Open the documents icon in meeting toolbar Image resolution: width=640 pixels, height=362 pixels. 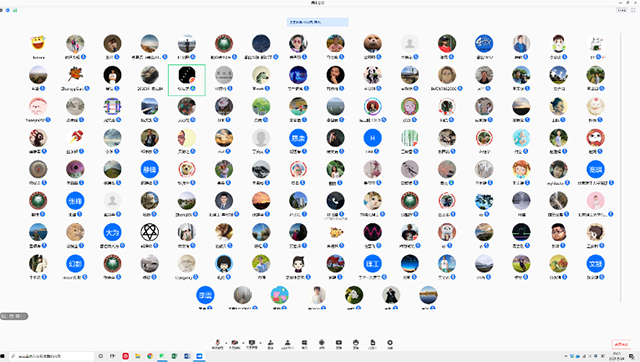pyautogui.click(x=373, y=344)
